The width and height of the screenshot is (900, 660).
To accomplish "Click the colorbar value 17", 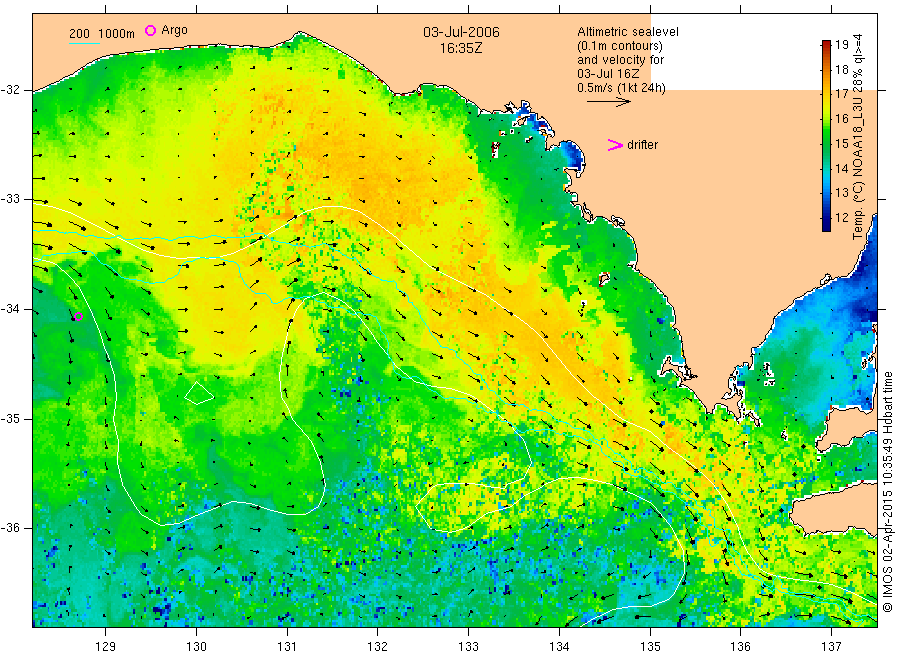I will click(x=841, y=94).
